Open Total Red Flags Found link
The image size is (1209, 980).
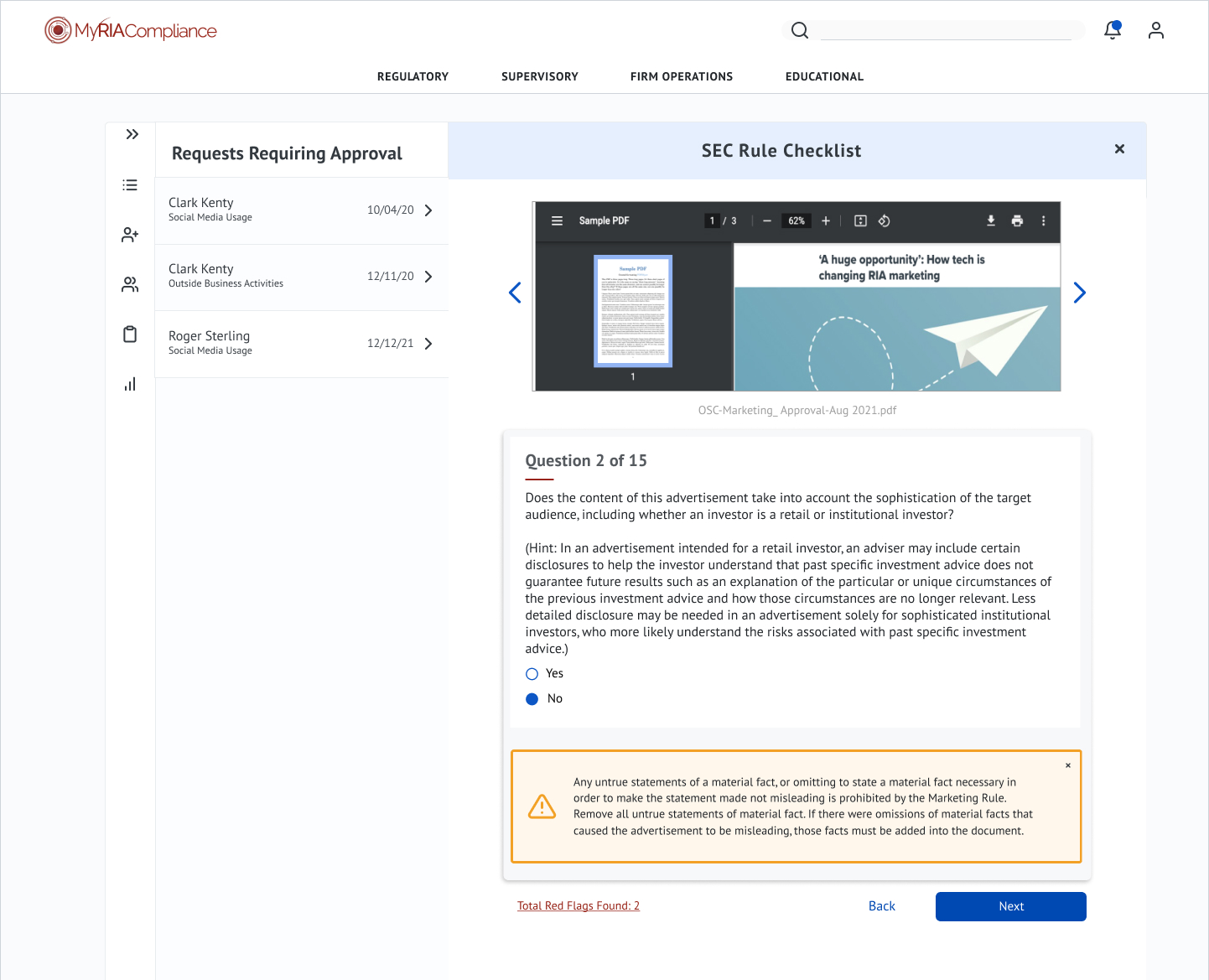[578, 905]
